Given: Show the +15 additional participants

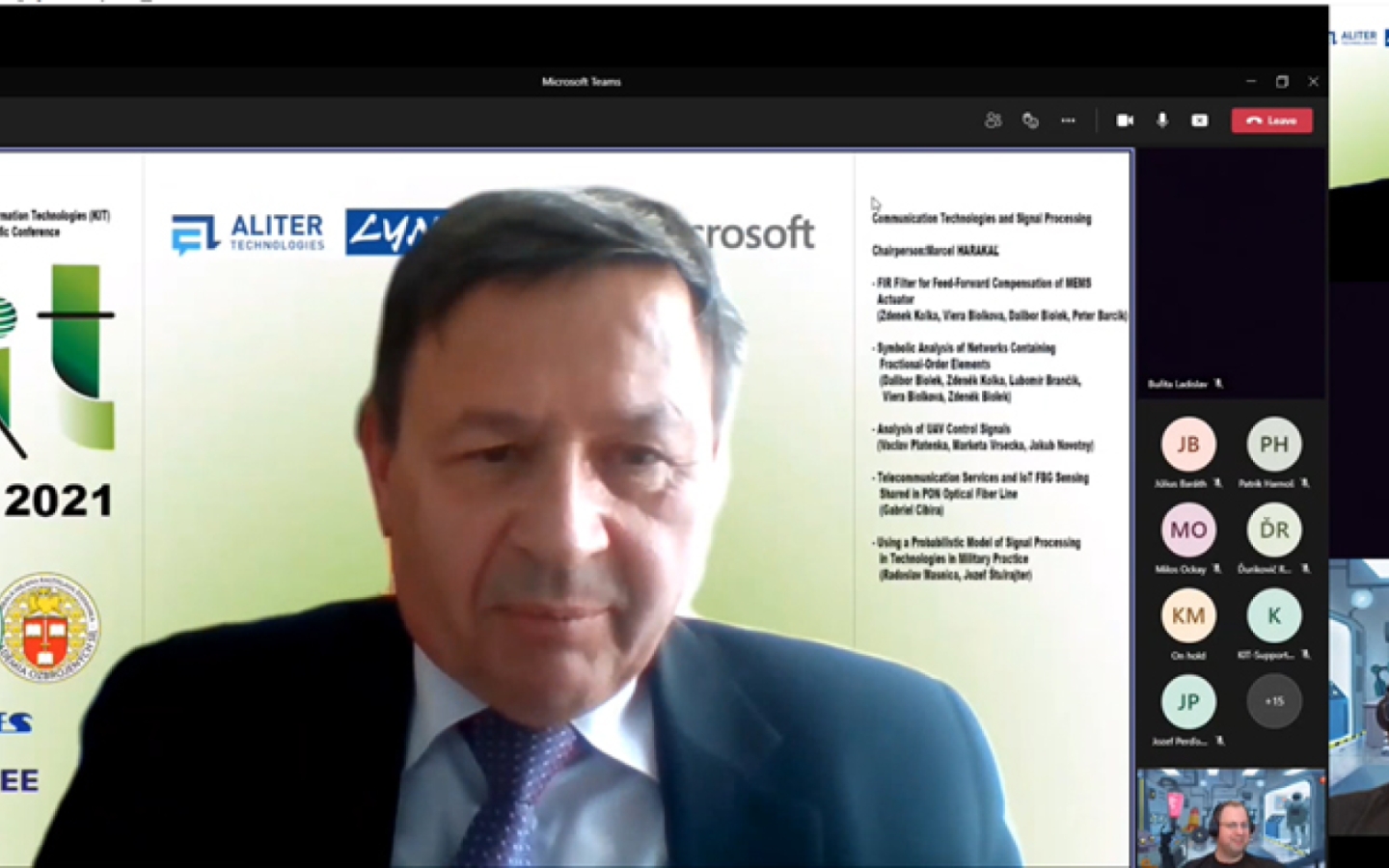Looking at the screenshot, I should point(1274,701).
